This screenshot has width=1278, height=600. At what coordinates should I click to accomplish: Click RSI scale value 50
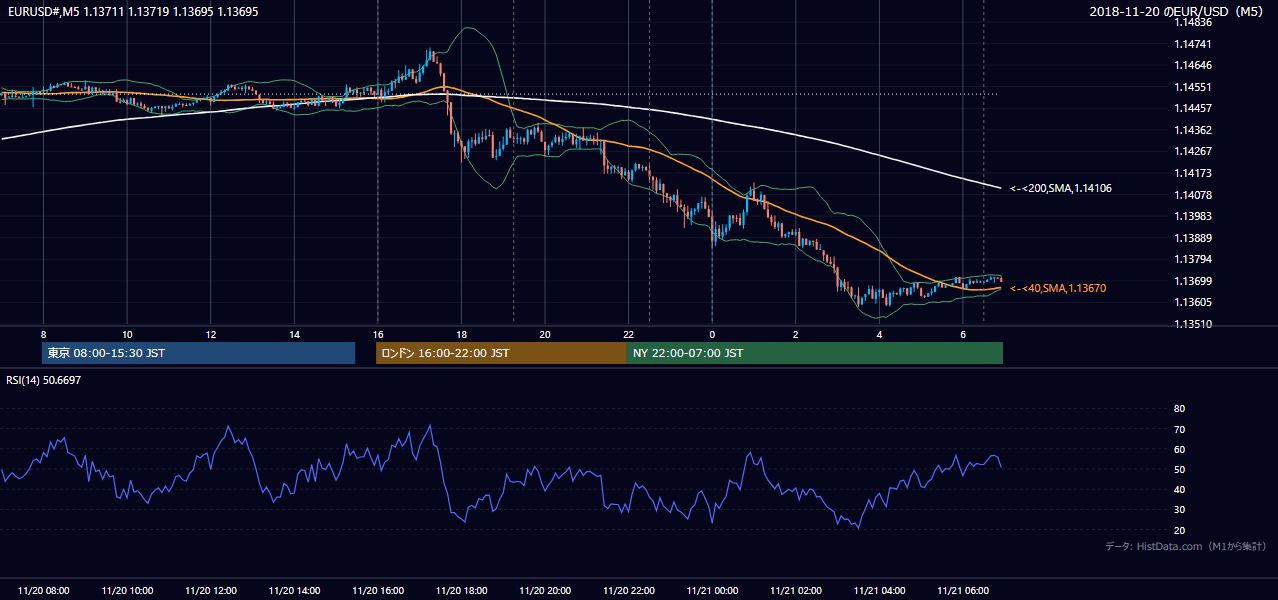1179,469
